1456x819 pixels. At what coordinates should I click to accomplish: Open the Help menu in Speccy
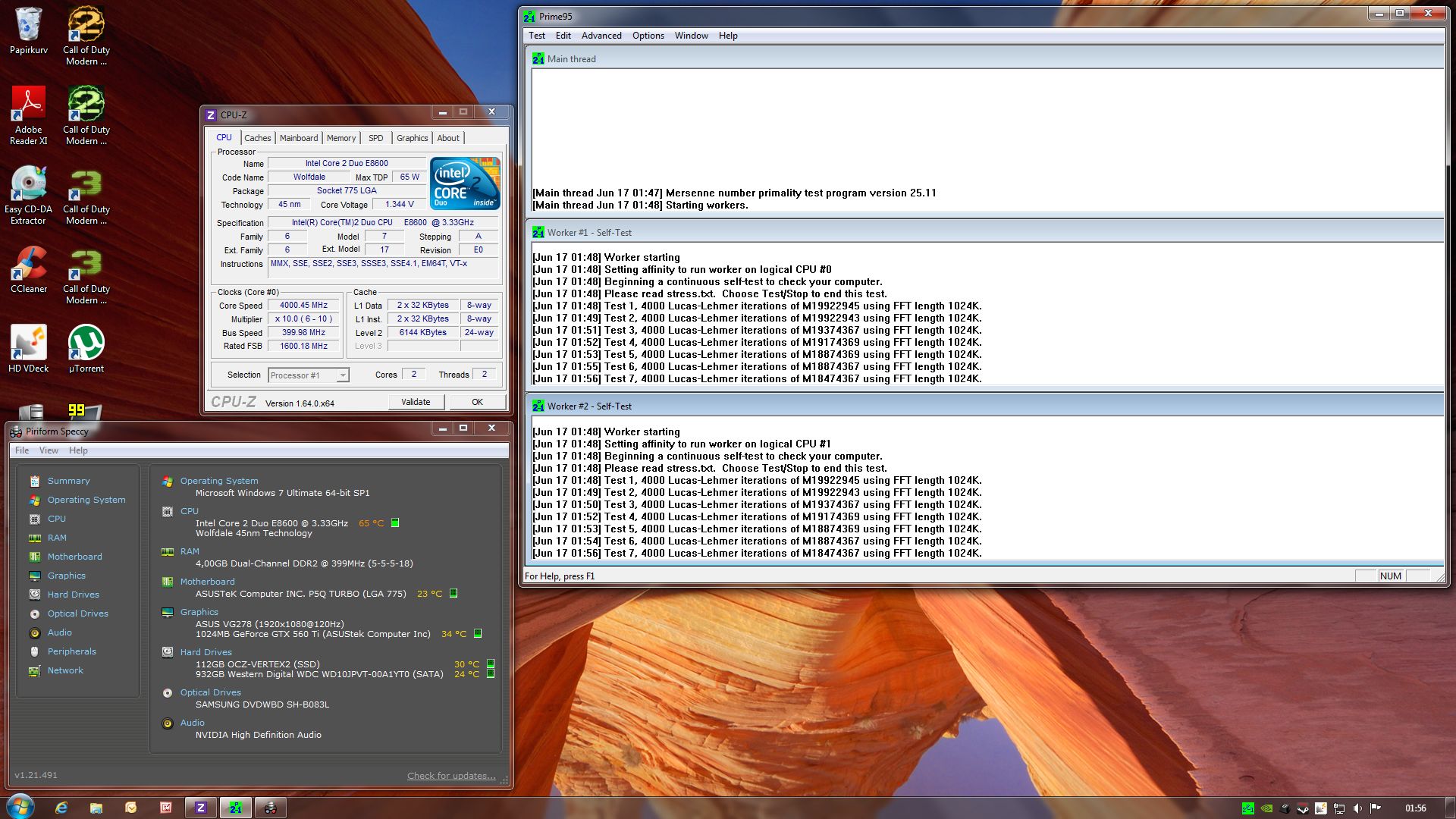(x=78, y=450)
